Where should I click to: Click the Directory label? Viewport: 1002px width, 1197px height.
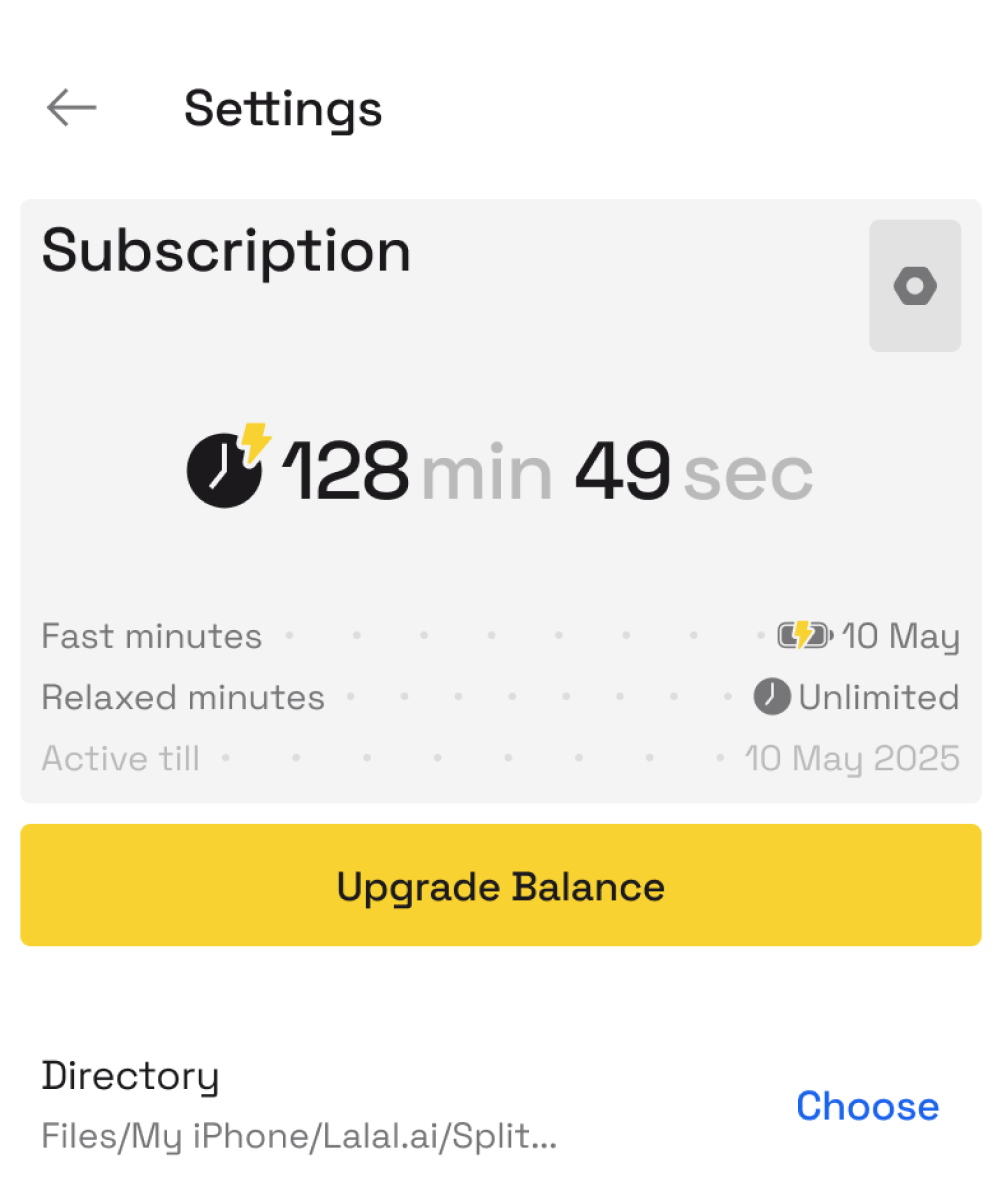coord(130,1077)
